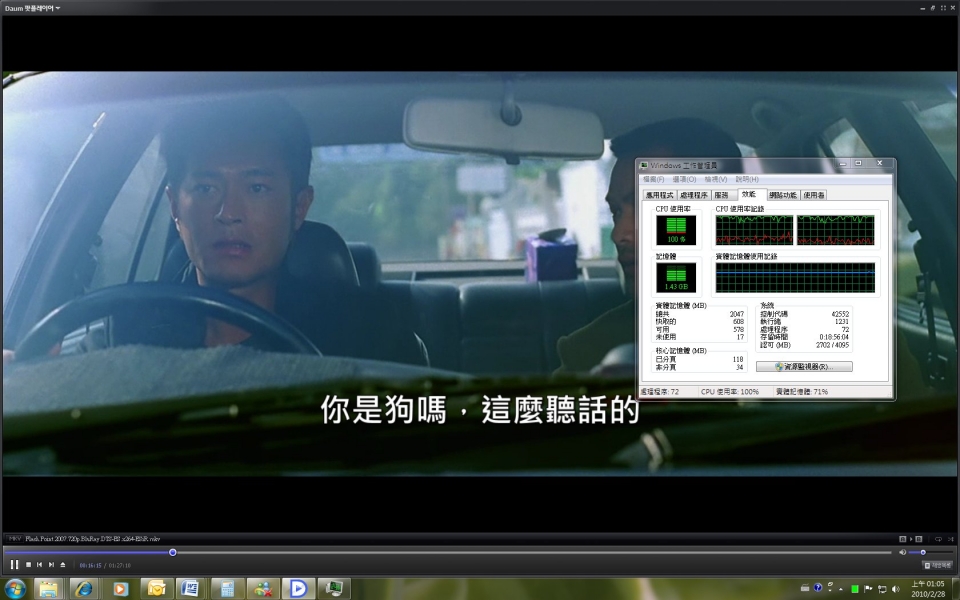Set A-B repeat start point A
Viewport: 960px width, 600px height.
coord(902,539)
